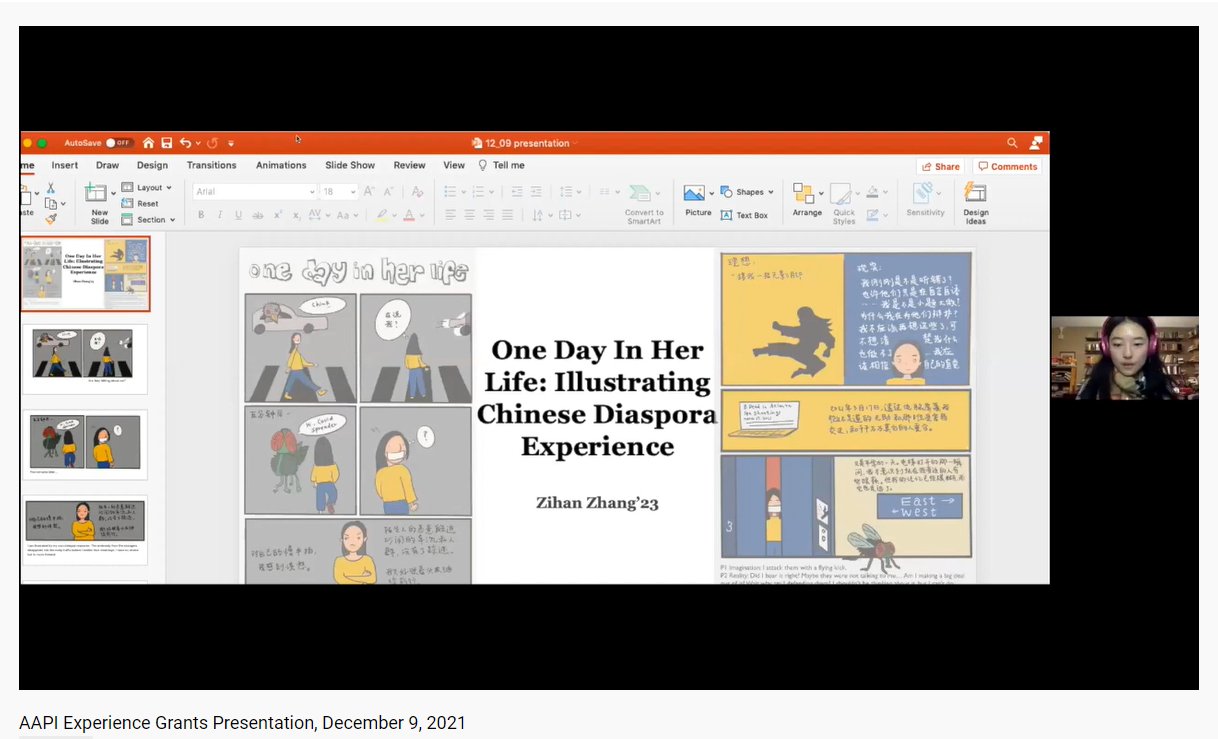Switch to the Design tab
1218x739 pixels.
(x=152, y=165)
